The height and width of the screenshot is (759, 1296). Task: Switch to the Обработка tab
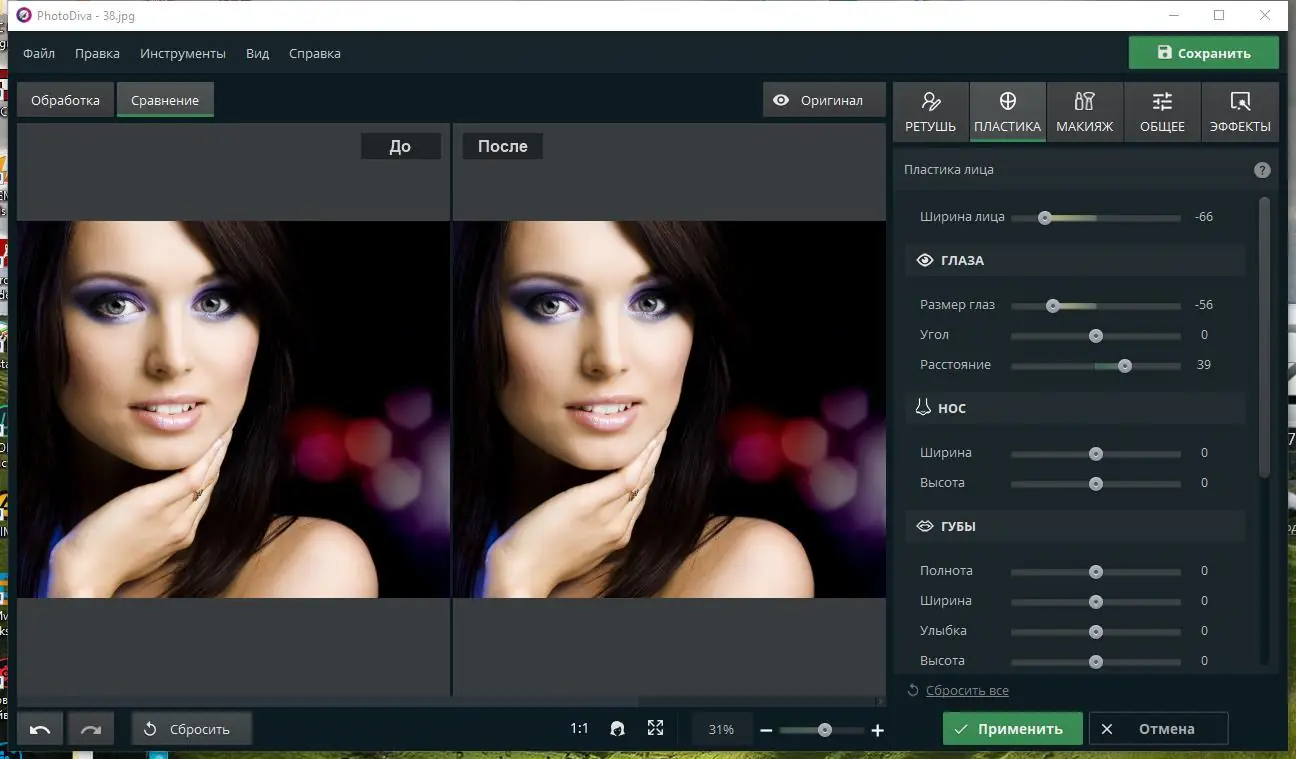[x=65, y=100]
